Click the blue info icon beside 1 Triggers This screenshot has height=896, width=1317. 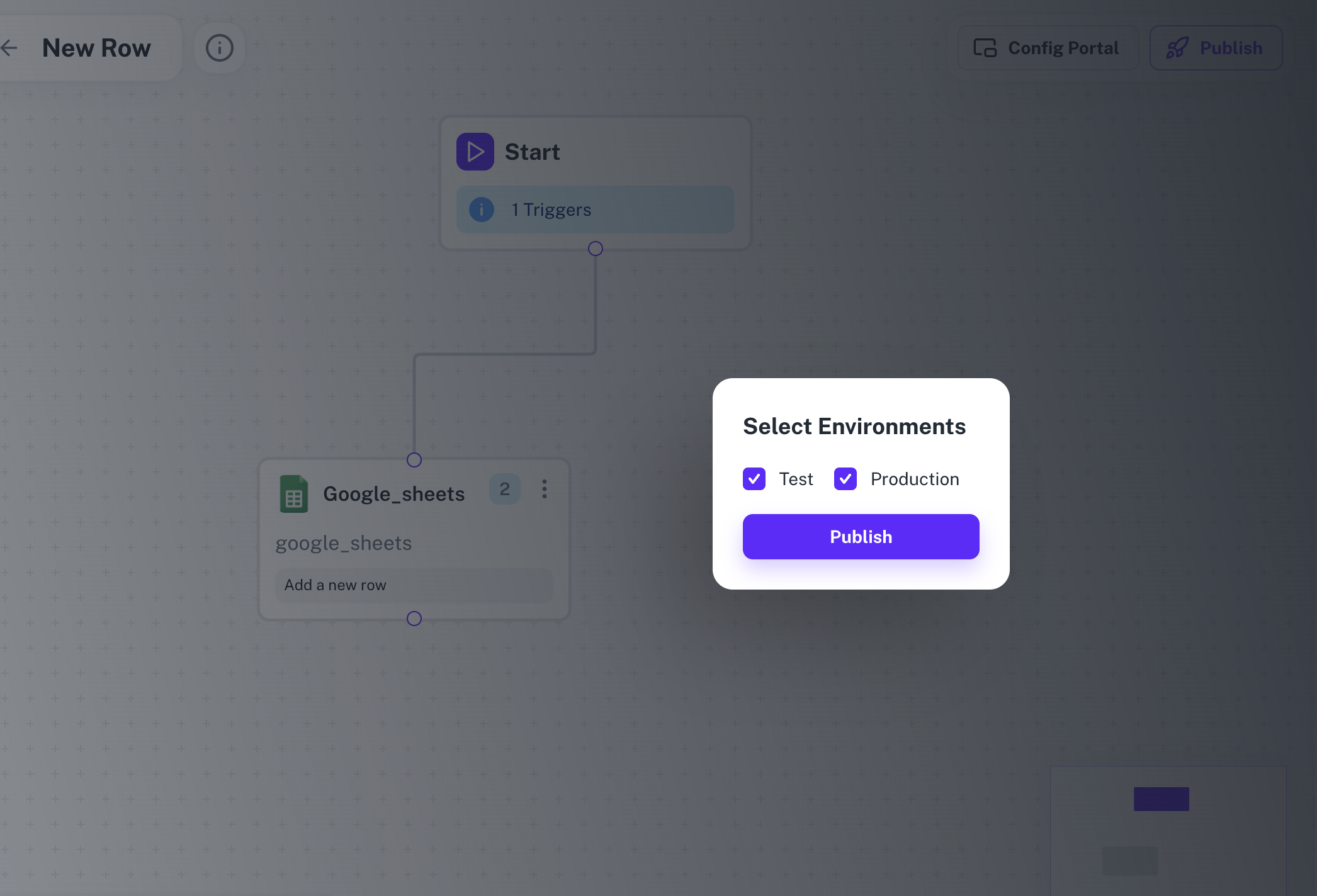click(x=481, y=210)
